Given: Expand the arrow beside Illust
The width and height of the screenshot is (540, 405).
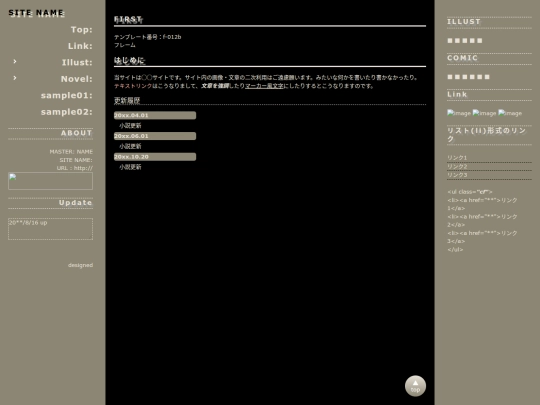Looking at the screenshot, I should click(x=15, y=61).
